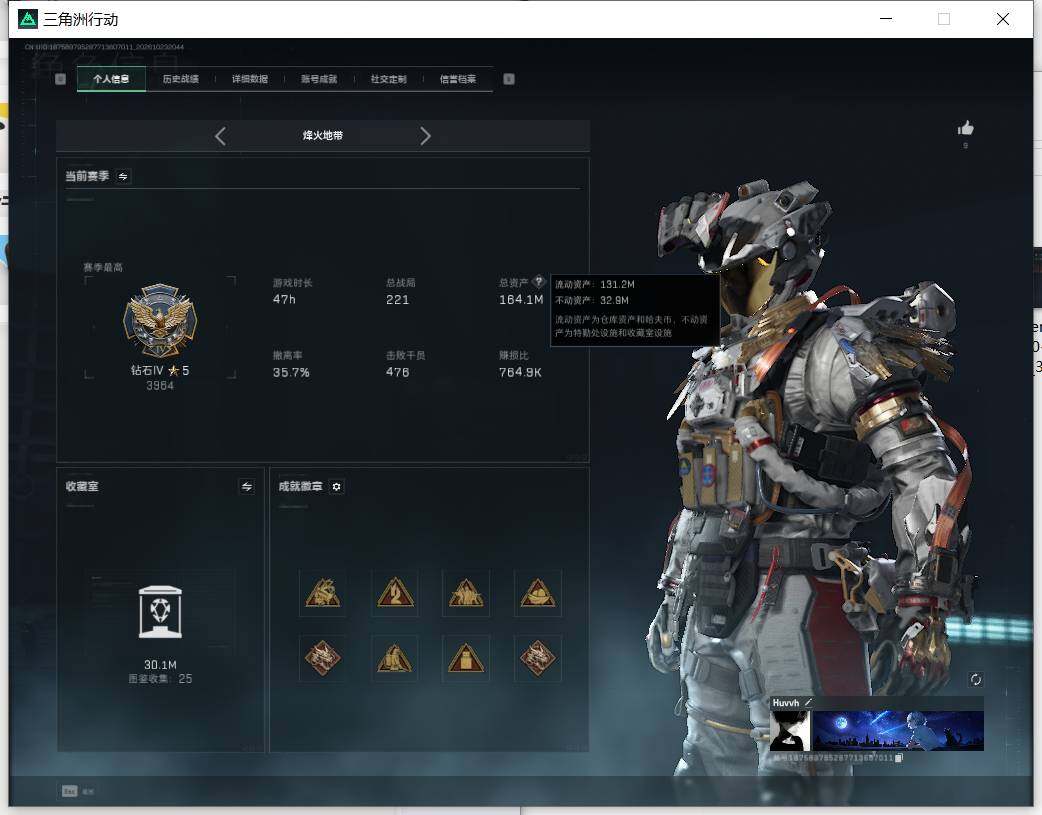Click the next-tab key hint right of 信誉档案
Viewport: 1042px width, 815px height.
pyautogui.click(x=509, y=79)
